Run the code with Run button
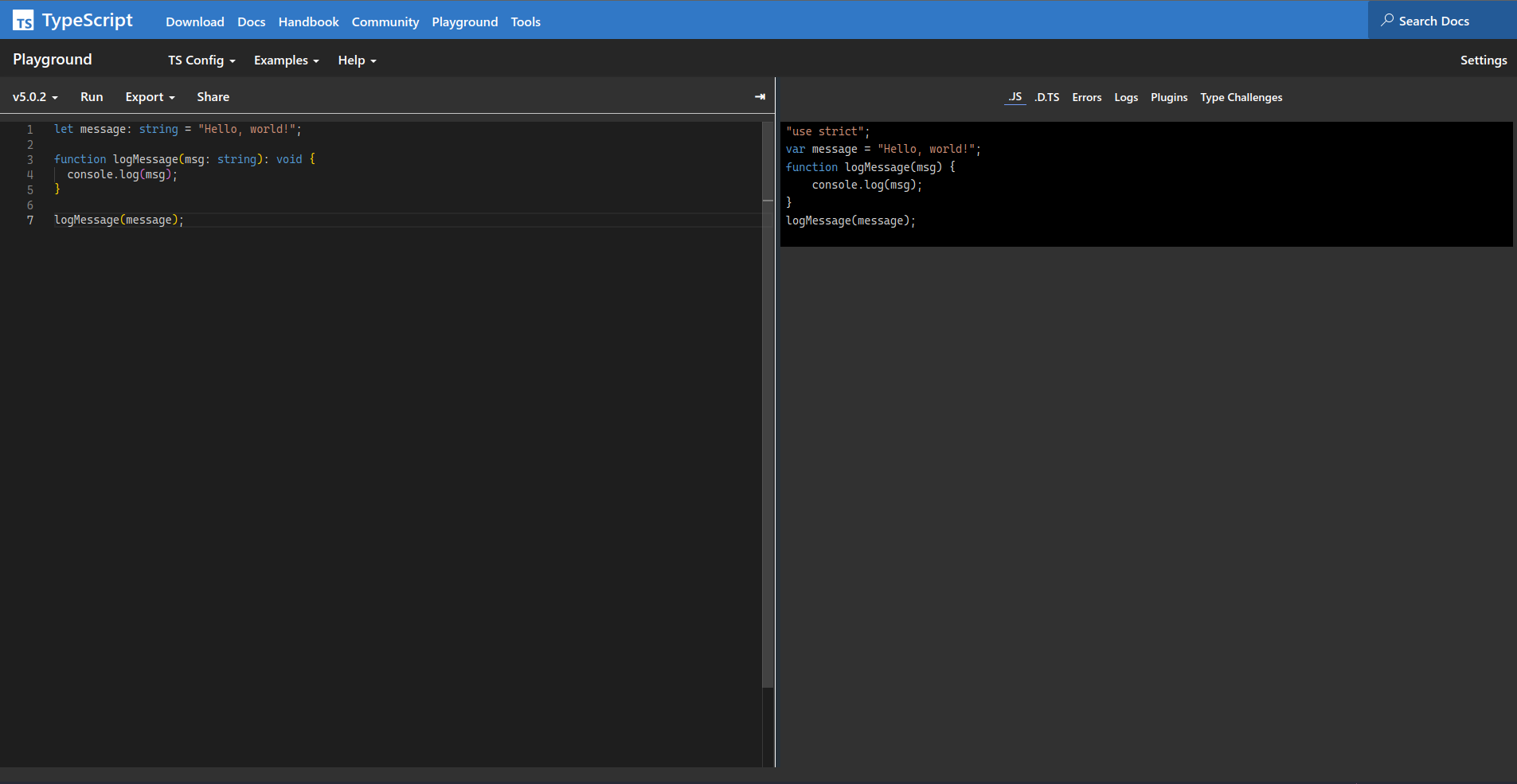The height and width of the screenshot is (784, 1517). coord(92,97)
